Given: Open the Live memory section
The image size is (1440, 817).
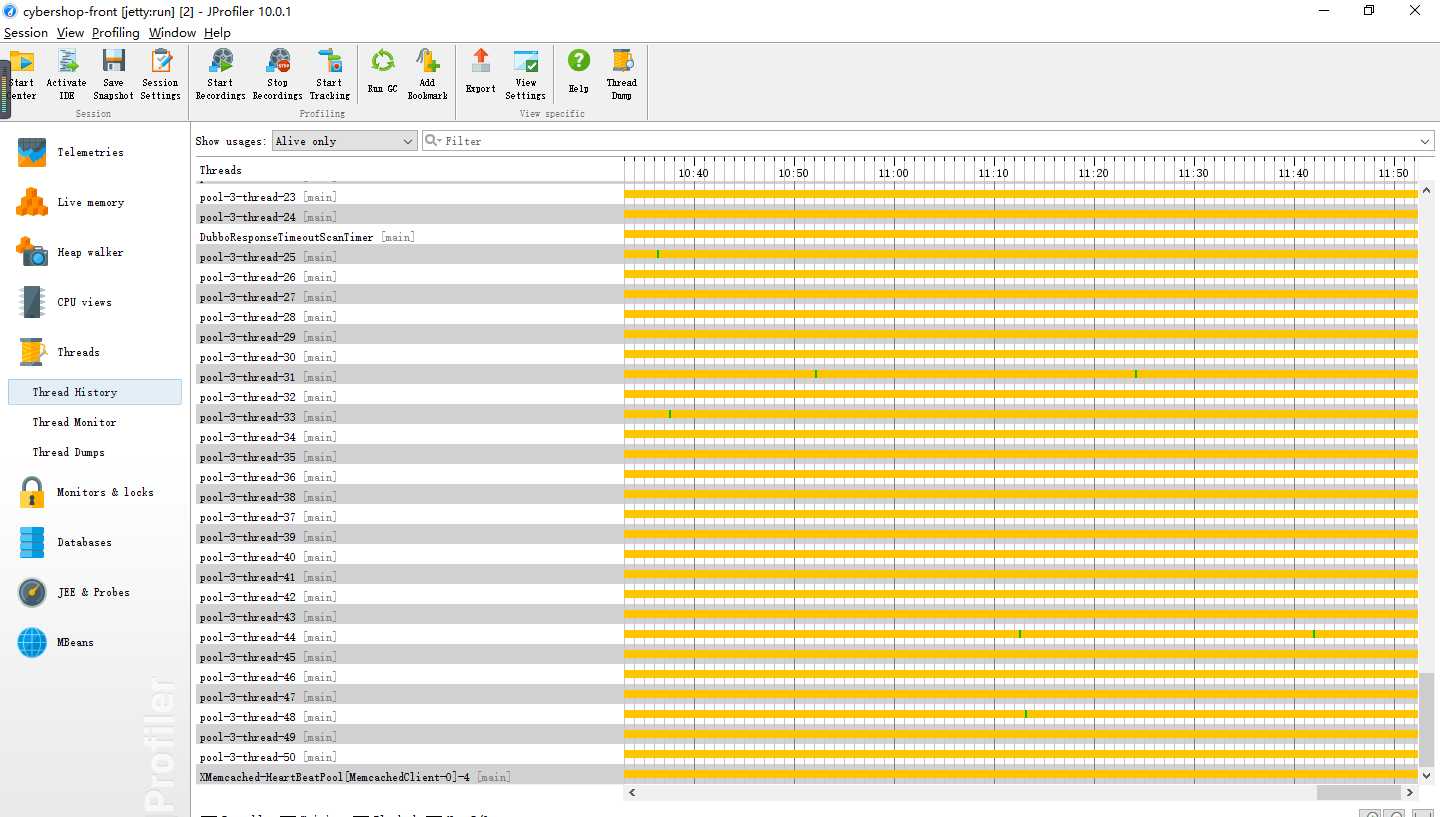Looking at the screenshot, I should 91,202.
